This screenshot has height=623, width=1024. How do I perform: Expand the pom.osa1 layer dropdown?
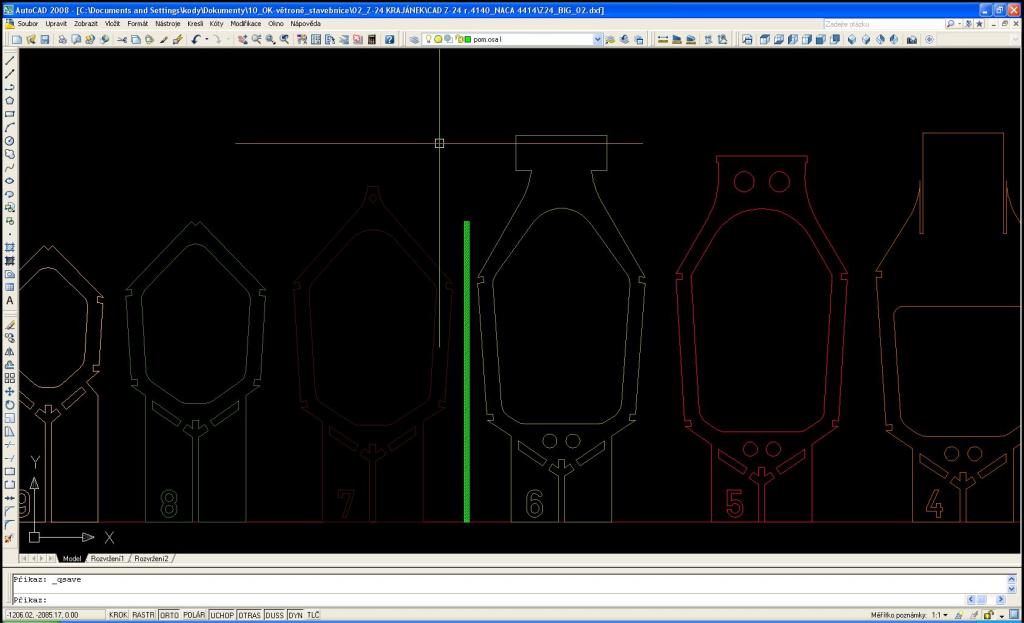[x=598, y=39]
